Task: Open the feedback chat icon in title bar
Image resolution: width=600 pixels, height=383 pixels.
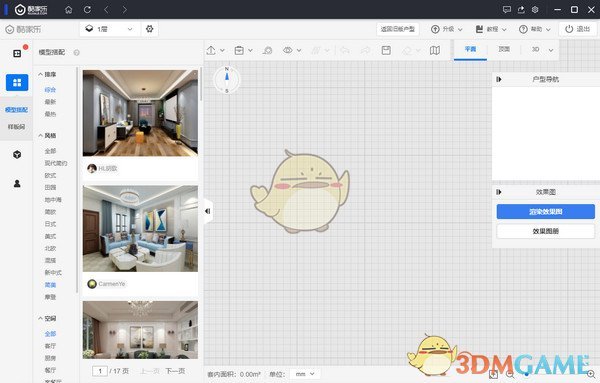Action: [507, 10]
